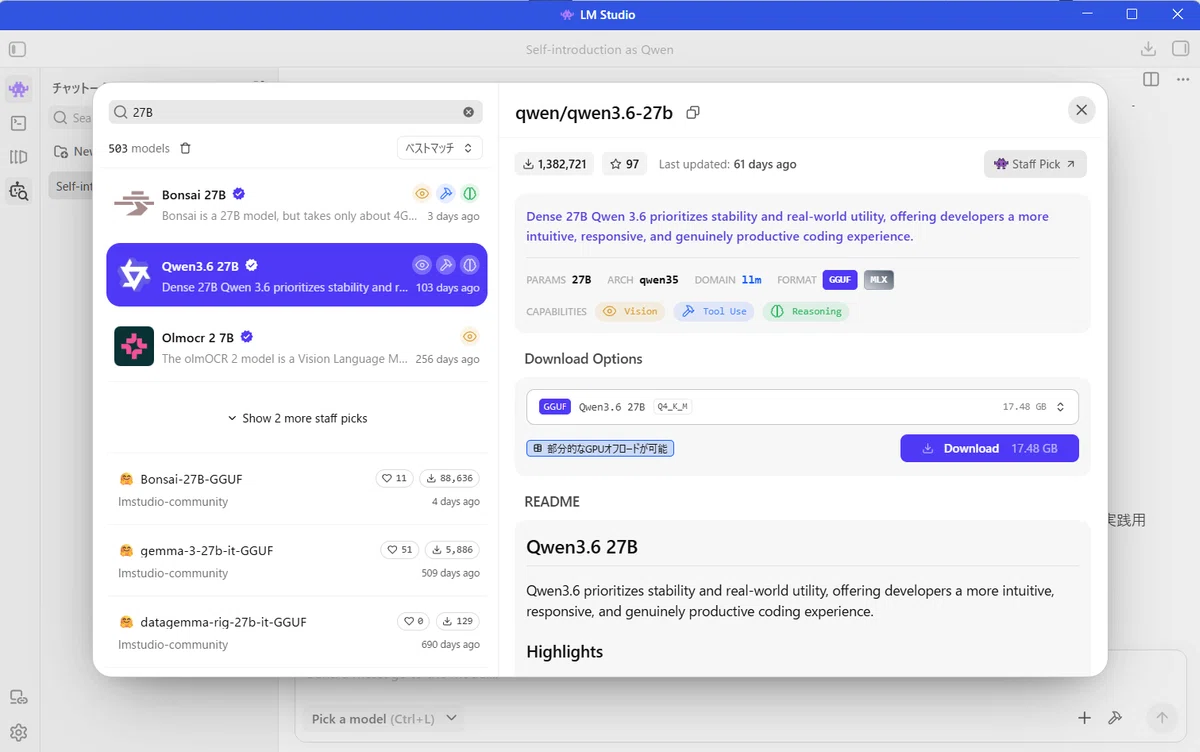Clear the 27B search field text
Screen dimensions: 1200x752
[468, 112]
